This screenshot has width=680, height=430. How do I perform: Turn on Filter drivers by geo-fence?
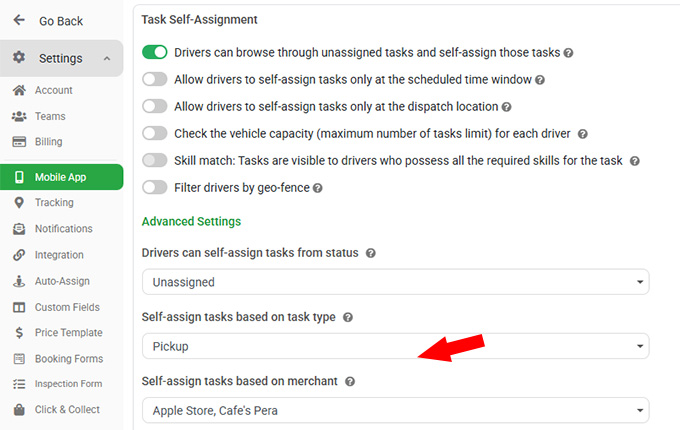tap(155, 187)
